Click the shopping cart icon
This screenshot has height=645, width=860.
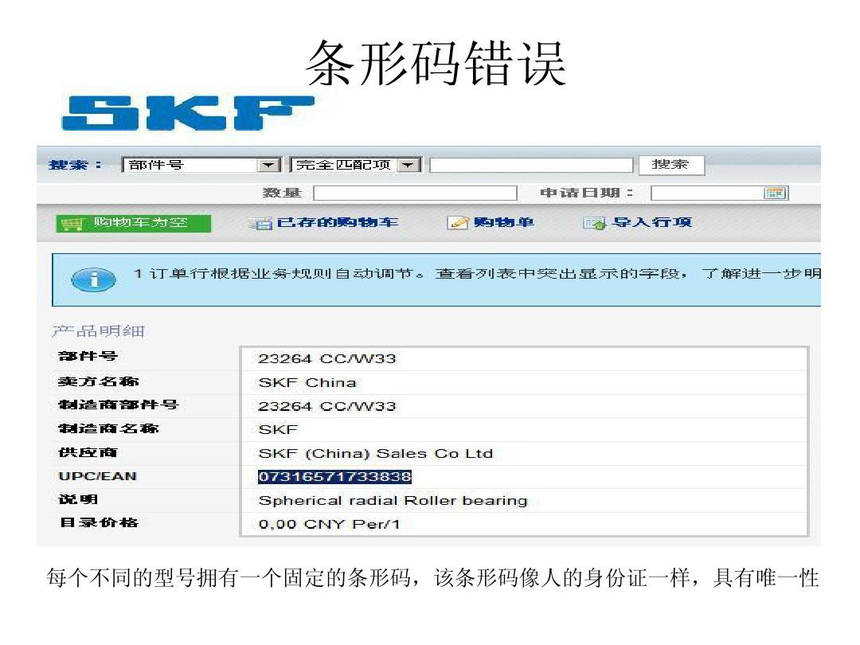coord(72,224)
